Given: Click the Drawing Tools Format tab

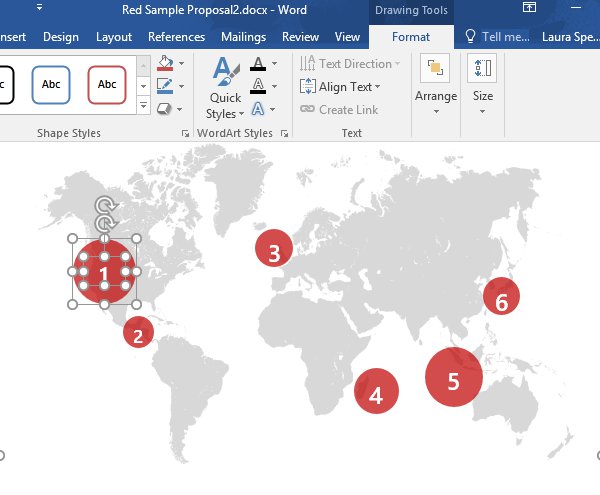Looking at the screenshot, I should [x=411, y=37].
